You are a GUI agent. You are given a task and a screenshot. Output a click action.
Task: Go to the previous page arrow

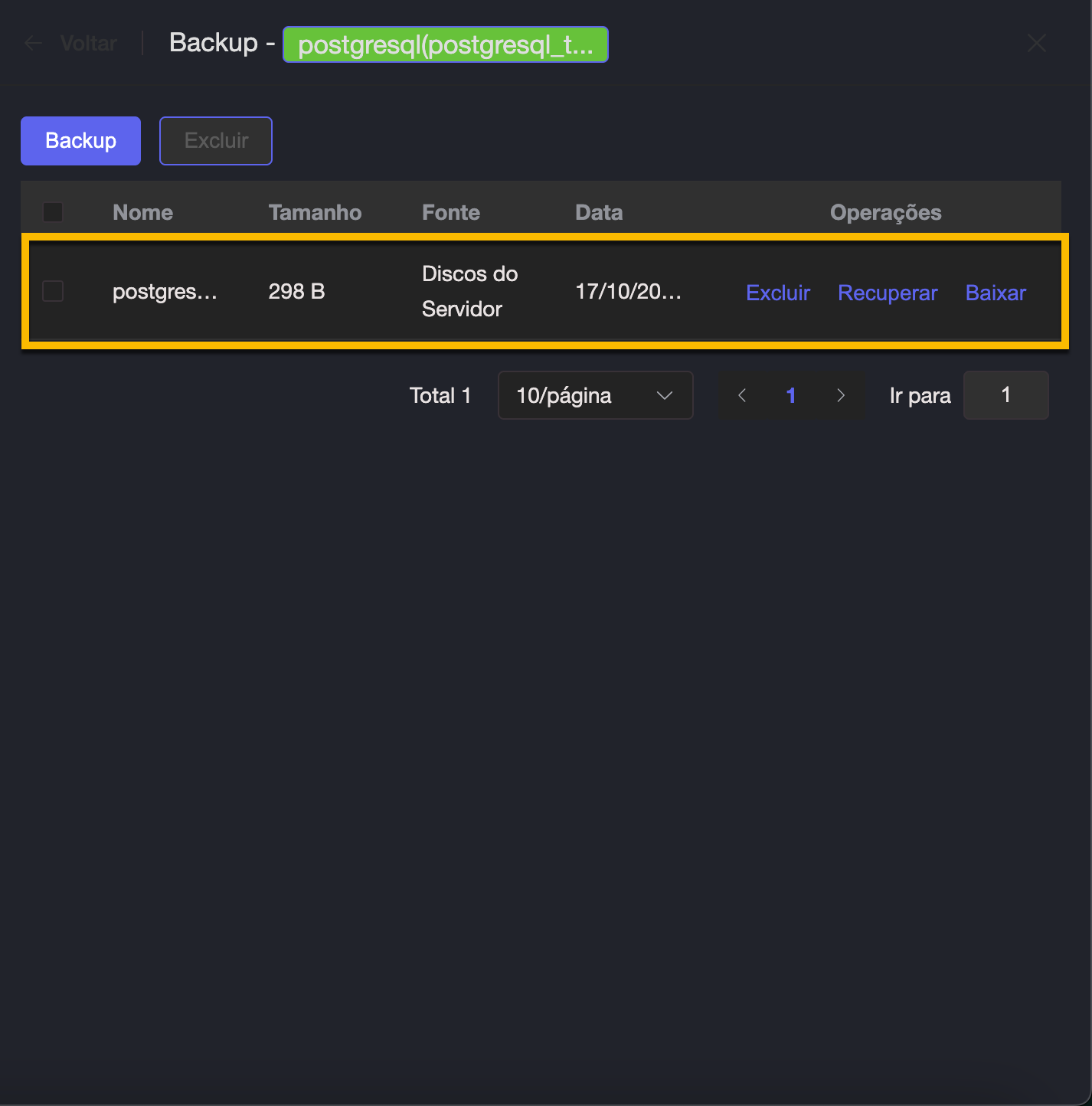(741, 395)
